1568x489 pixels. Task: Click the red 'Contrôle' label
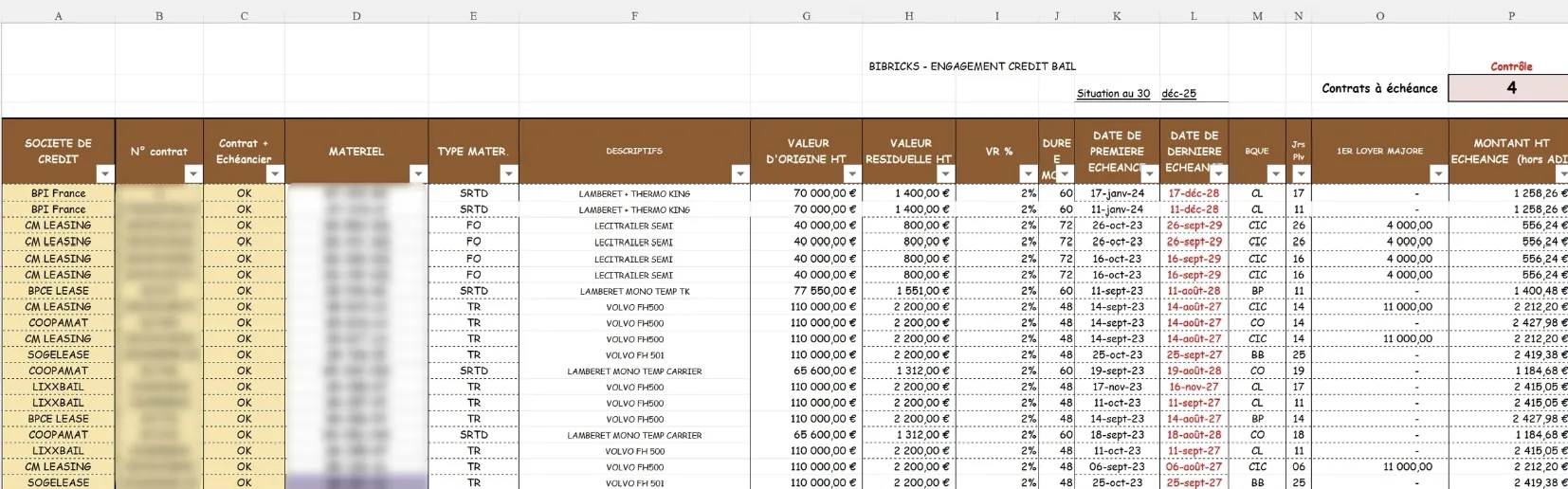[1511, 66]
